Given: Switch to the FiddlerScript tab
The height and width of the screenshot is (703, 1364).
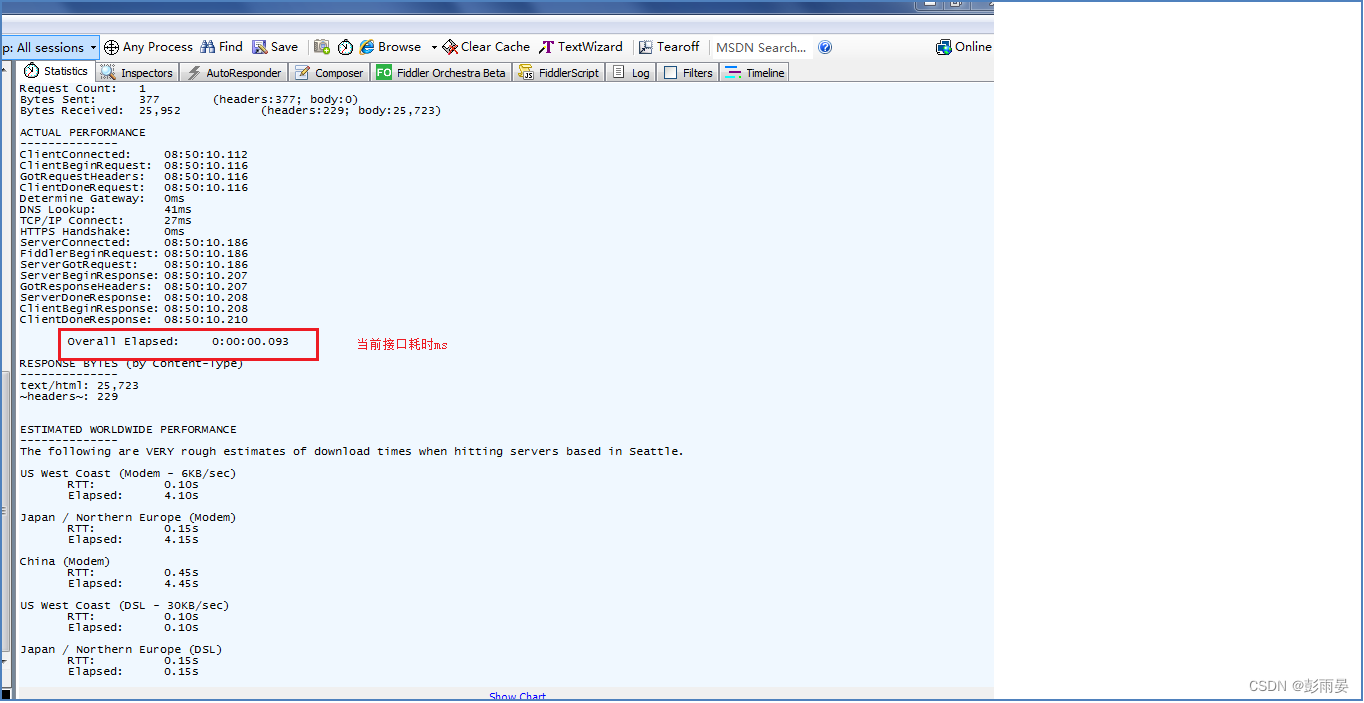Looking at the screenshot, I should pyautogui.click(x=559, y=72).
